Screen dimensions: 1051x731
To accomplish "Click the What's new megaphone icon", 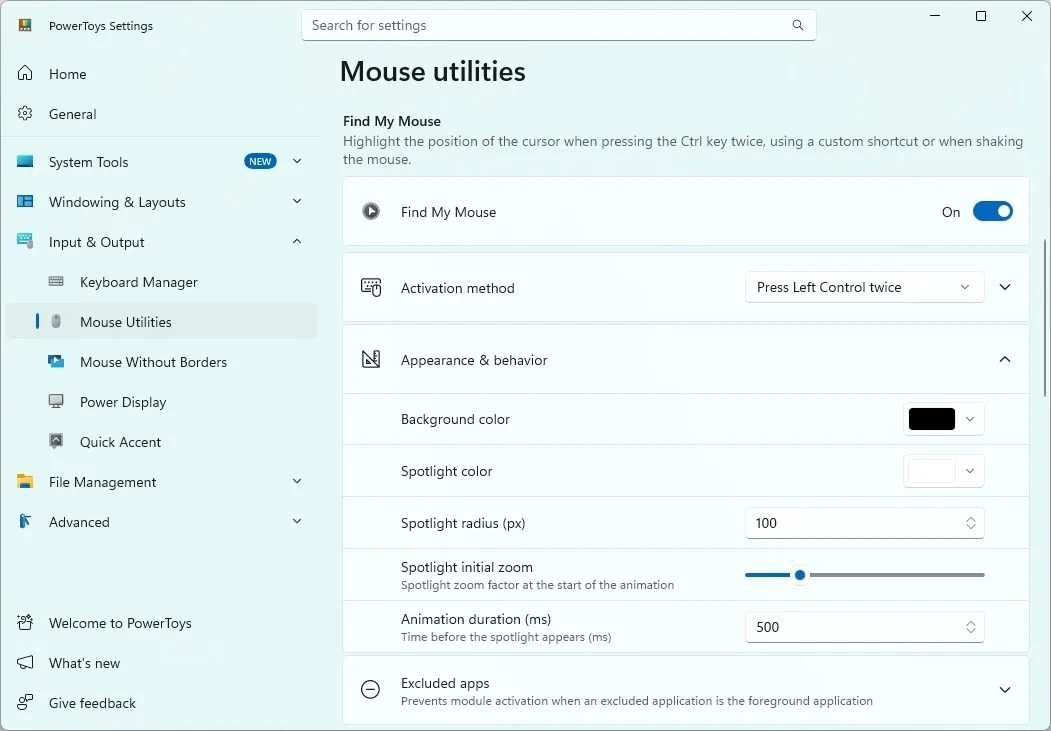I will coord(25,663).
